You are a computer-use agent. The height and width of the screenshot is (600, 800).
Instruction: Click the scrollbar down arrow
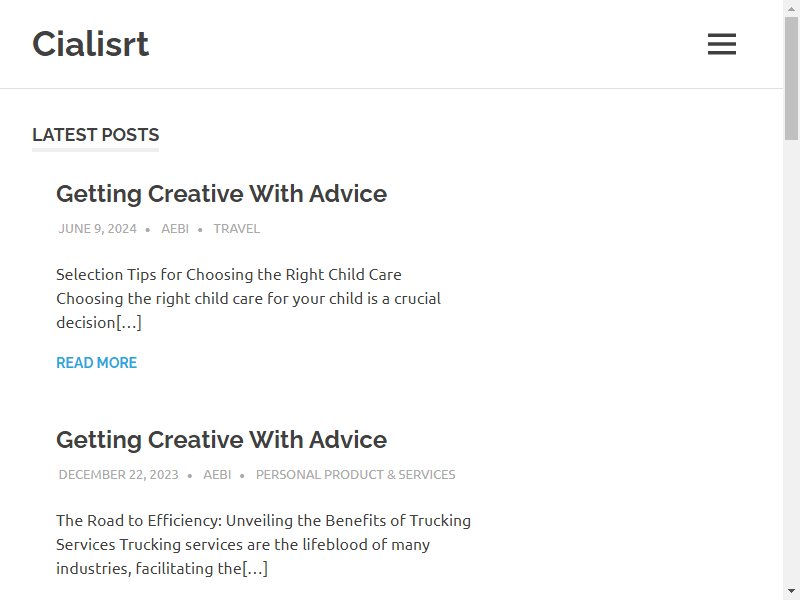click(791, 591)
